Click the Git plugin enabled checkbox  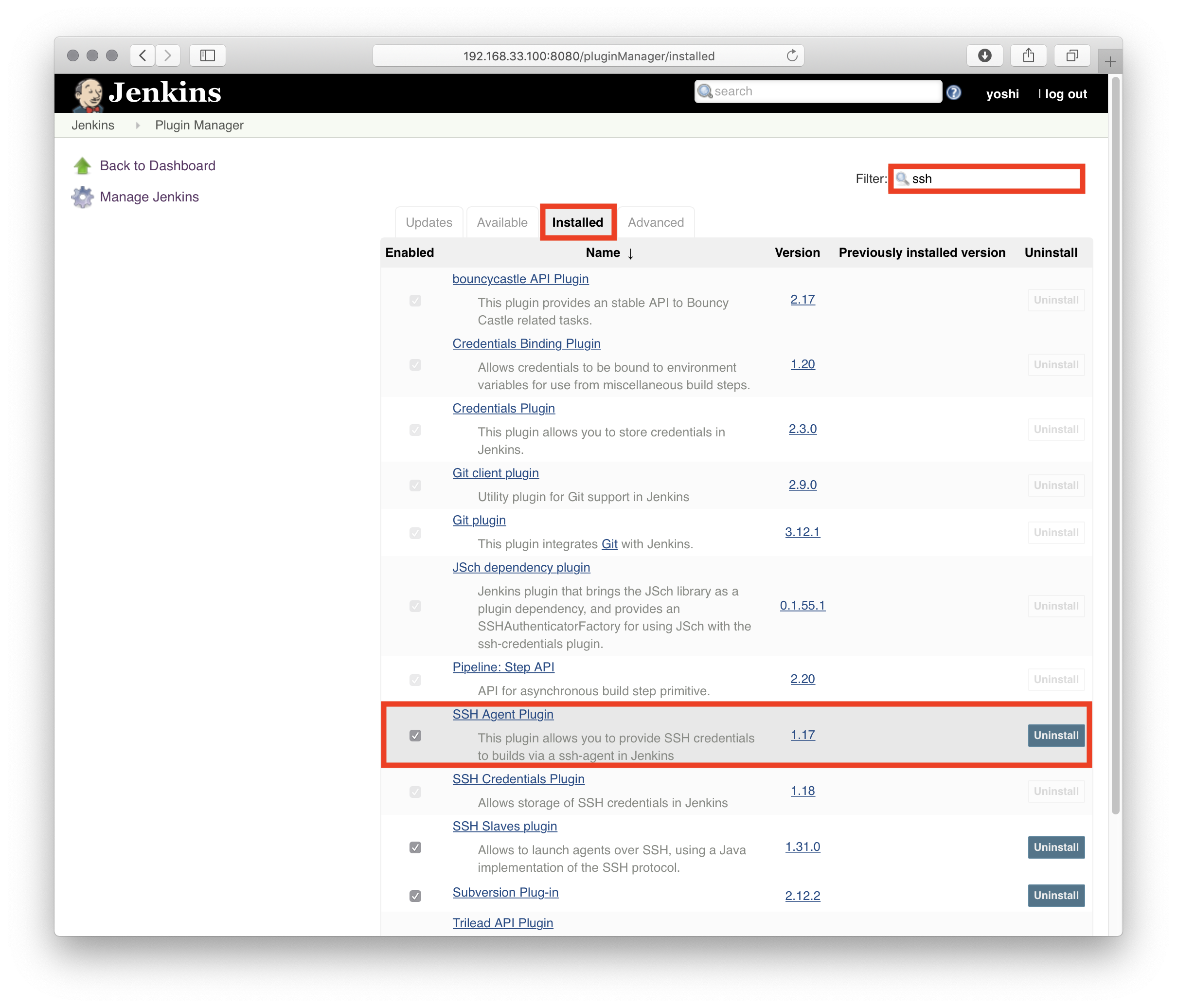(x=415, y=533)
